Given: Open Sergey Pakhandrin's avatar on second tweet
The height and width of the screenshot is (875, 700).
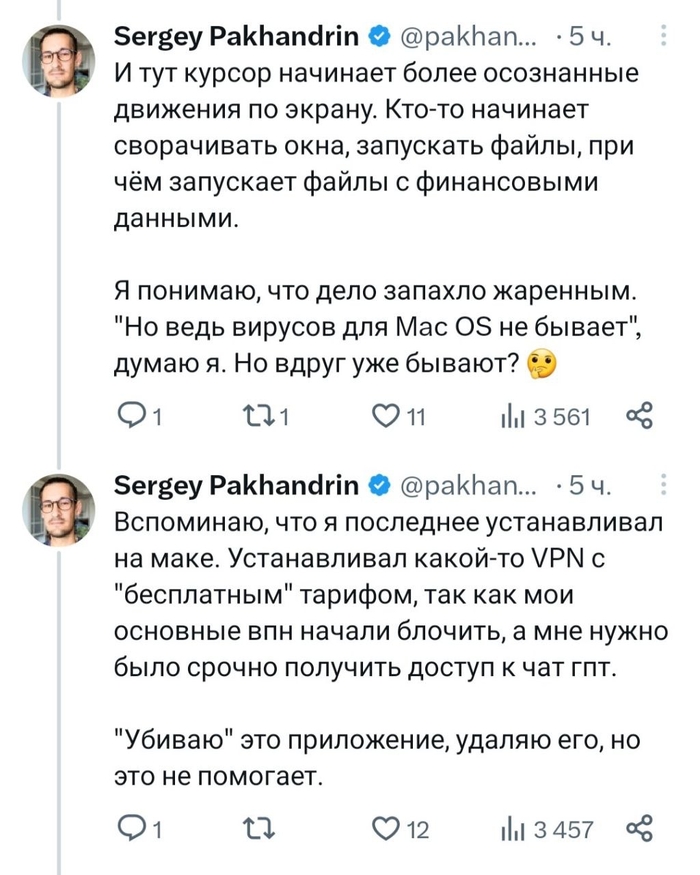Looking at the screenshot, I should [x=59, y=508].
